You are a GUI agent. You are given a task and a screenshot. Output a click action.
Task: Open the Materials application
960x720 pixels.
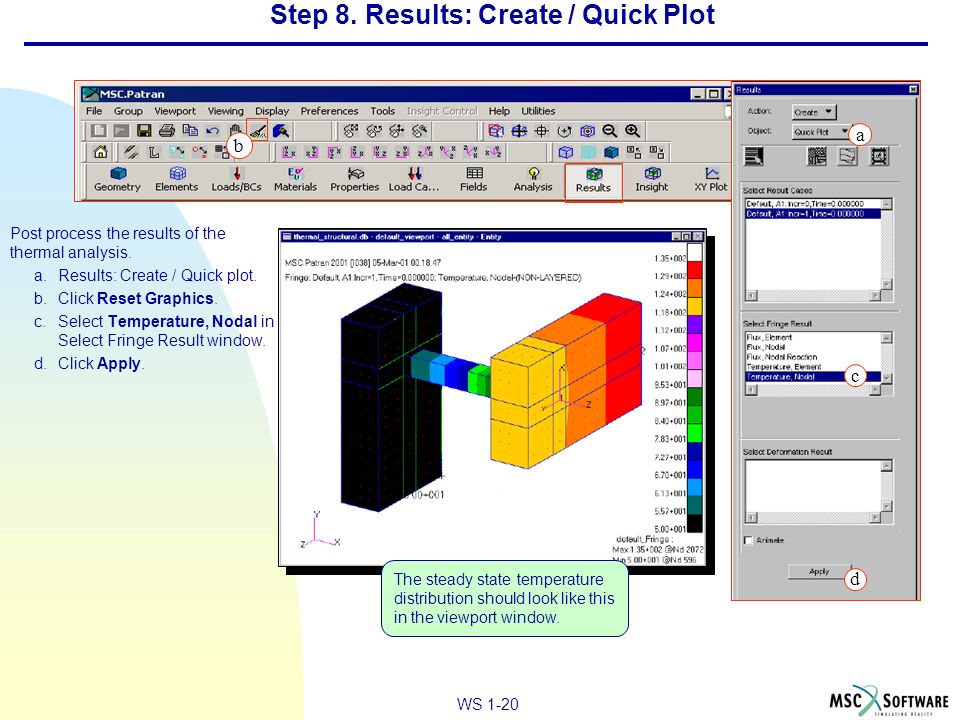(x=295, y=179)
